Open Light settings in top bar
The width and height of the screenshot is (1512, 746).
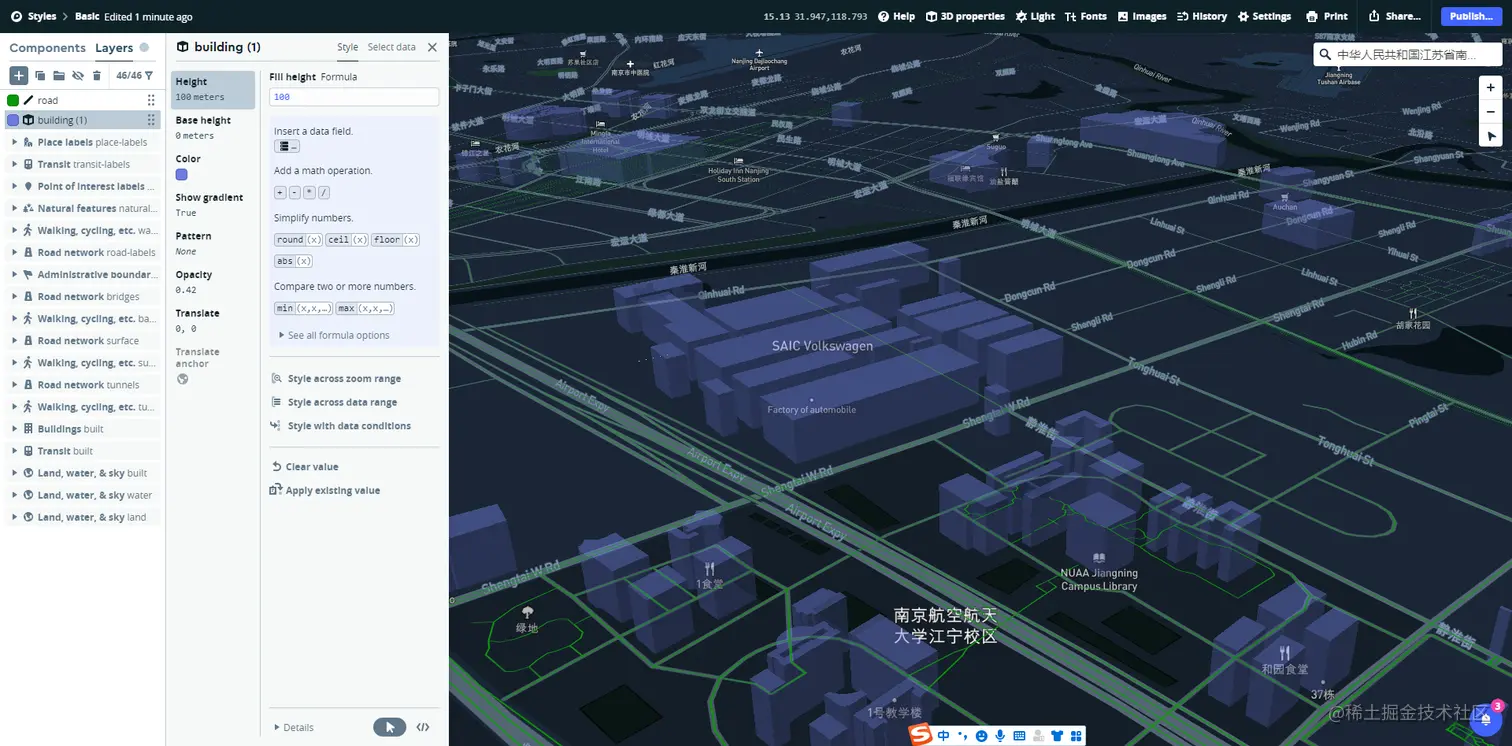point(1035,16)
